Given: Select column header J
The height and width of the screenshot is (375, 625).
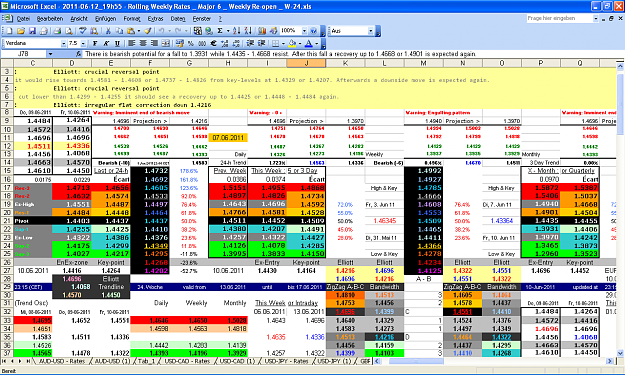Looking at the screenshot, I should pos(306,63).
